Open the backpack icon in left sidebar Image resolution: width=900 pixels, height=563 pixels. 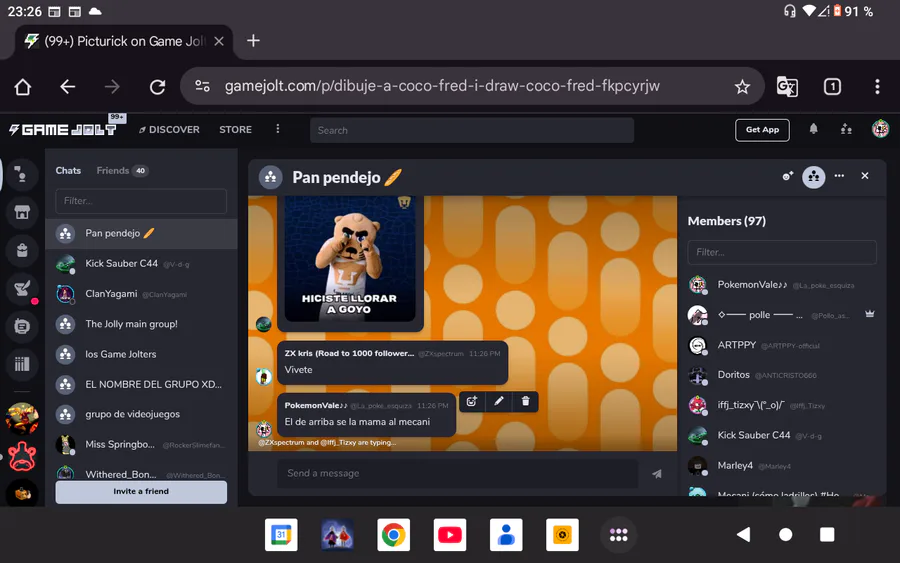point(22,250)
